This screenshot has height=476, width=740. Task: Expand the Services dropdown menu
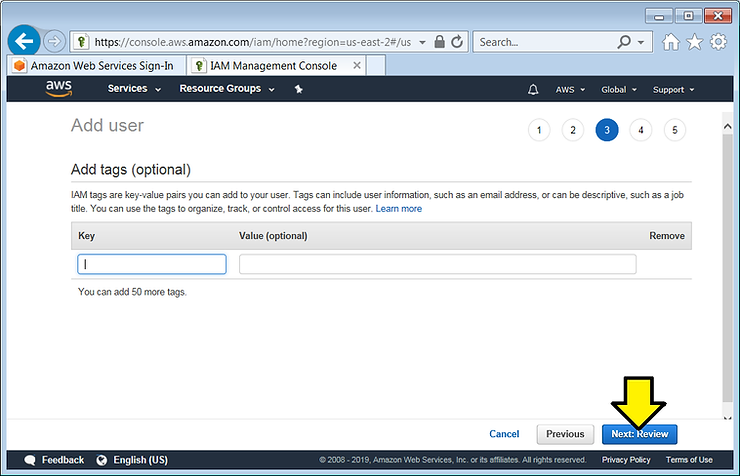pyautogui.click(x=134, y=89)
